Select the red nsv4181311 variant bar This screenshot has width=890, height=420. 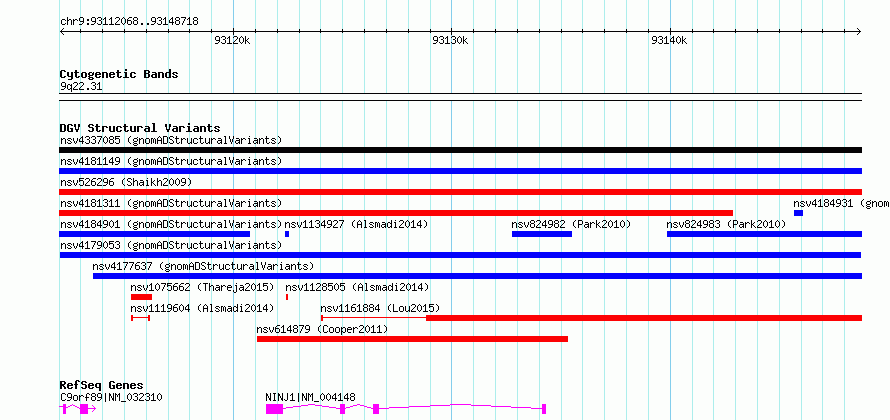pyautogui.click(x=396, y=213)
